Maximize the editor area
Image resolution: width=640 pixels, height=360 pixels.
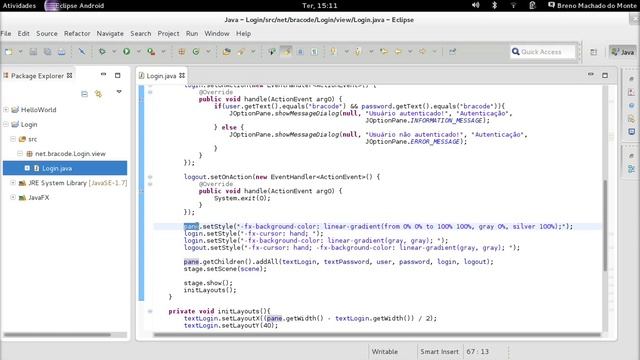tap(605, 75)
